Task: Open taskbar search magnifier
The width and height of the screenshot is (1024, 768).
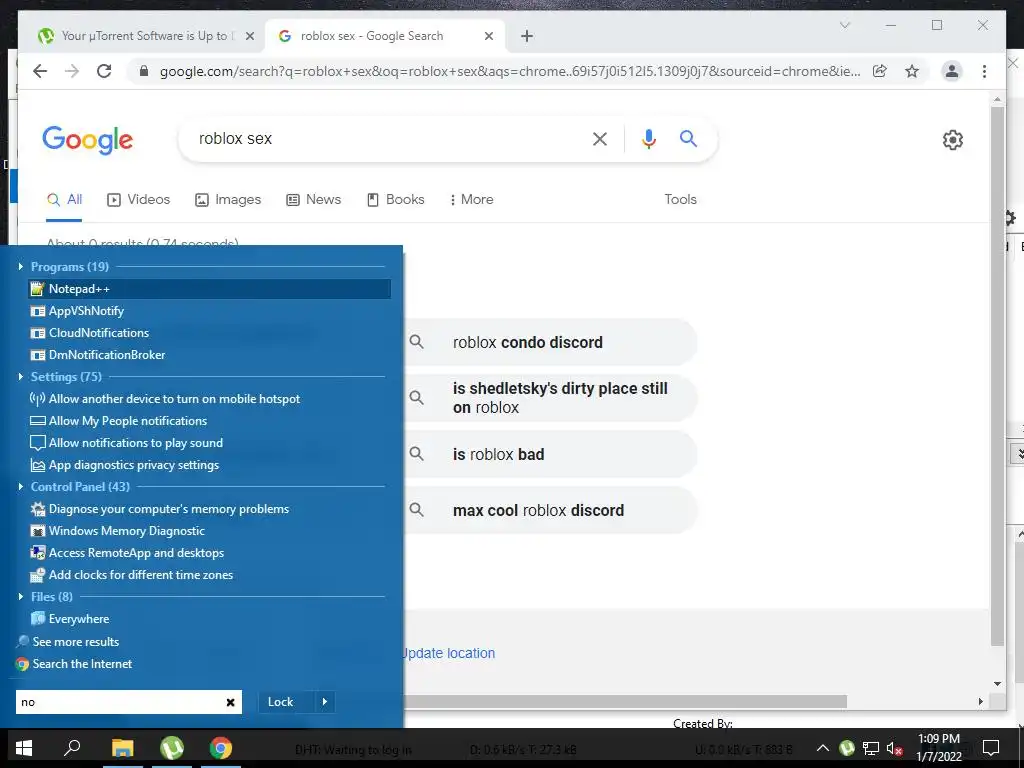Action: click(x=72, y=748)
